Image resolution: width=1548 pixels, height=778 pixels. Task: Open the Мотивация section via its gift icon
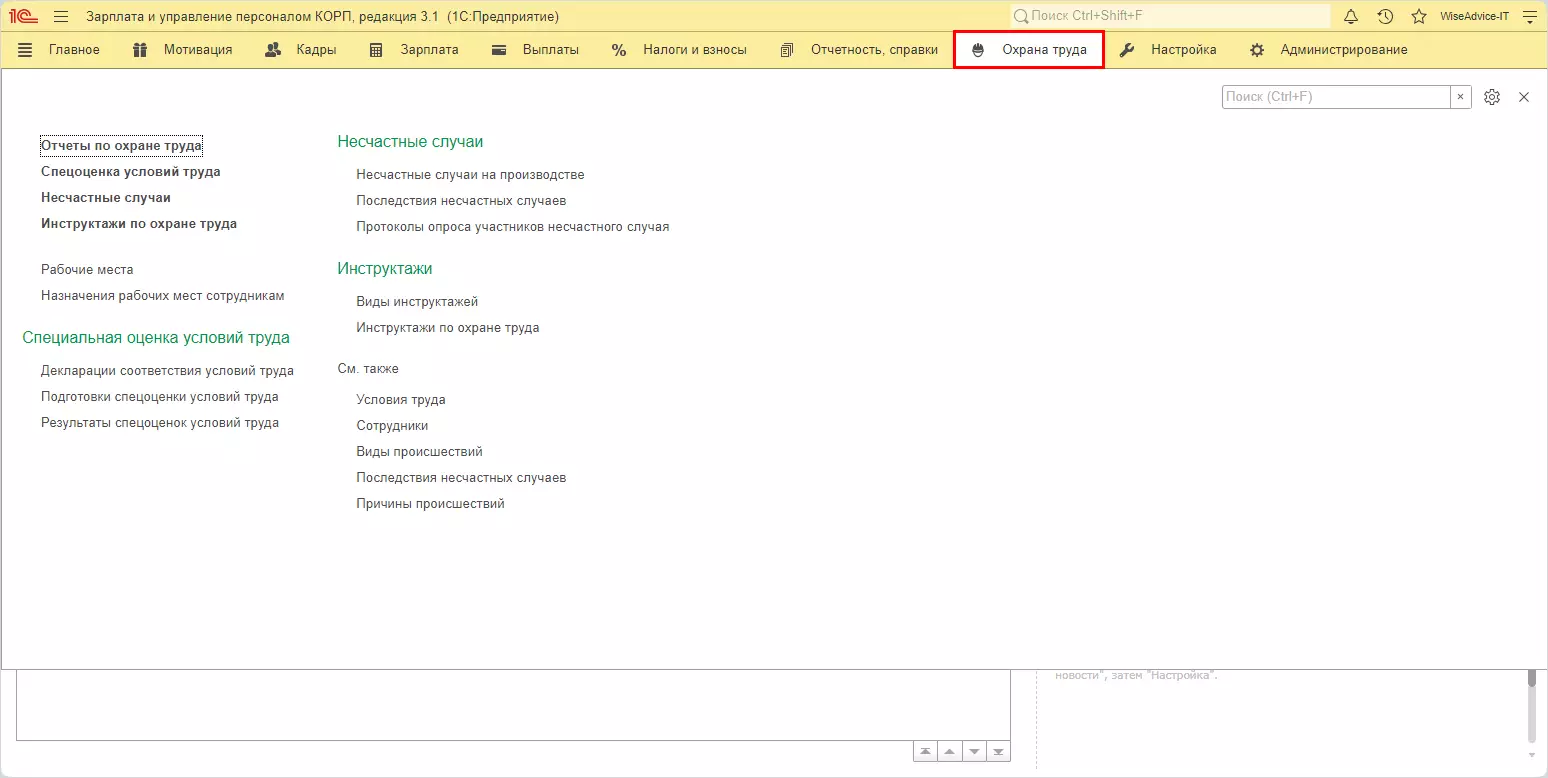pos(140,50)
